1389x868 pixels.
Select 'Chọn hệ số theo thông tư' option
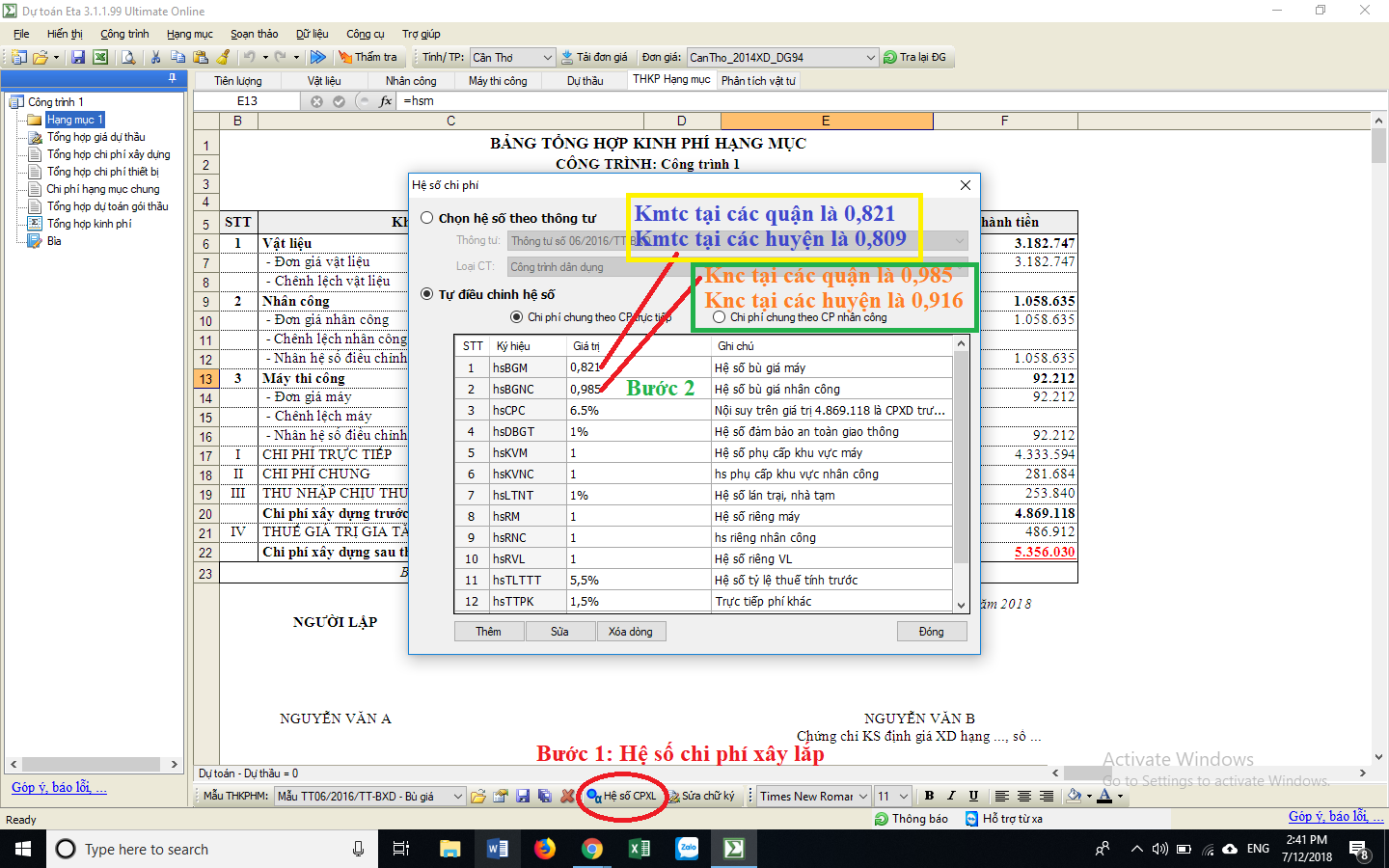[427, 219]
